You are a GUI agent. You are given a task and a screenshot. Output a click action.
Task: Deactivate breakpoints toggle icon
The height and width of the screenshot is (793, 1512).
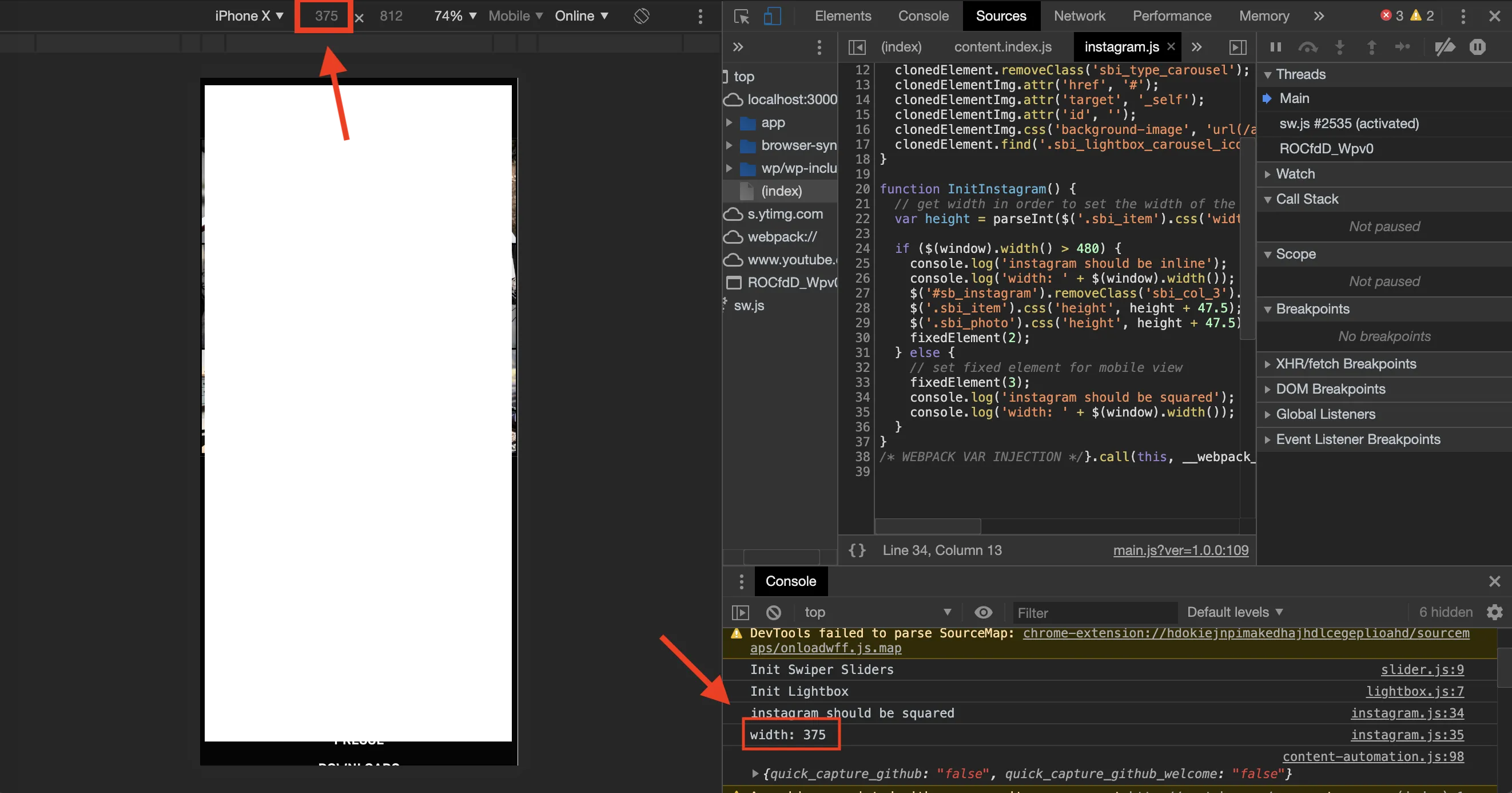1445,47
